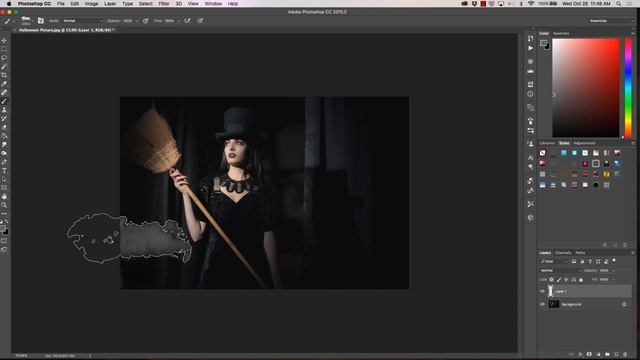Create a new layer

tap(616, 354)
